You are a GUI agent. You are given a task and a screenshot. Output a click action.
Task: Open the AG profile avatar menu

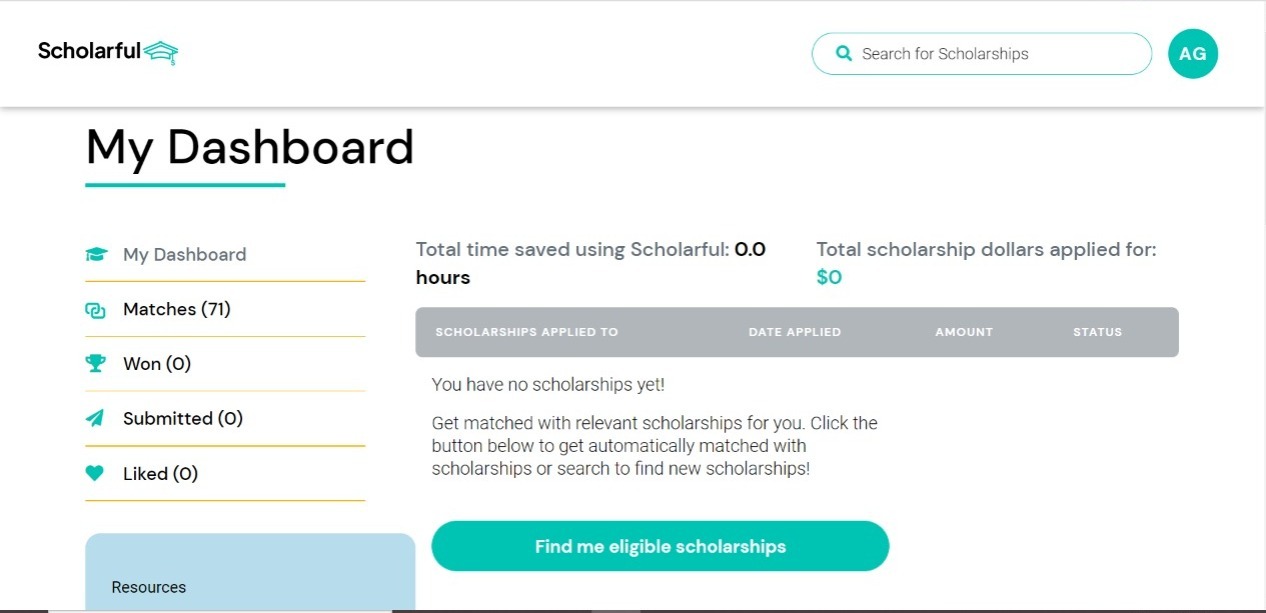pyautogui.click(x=1193, y=54)
